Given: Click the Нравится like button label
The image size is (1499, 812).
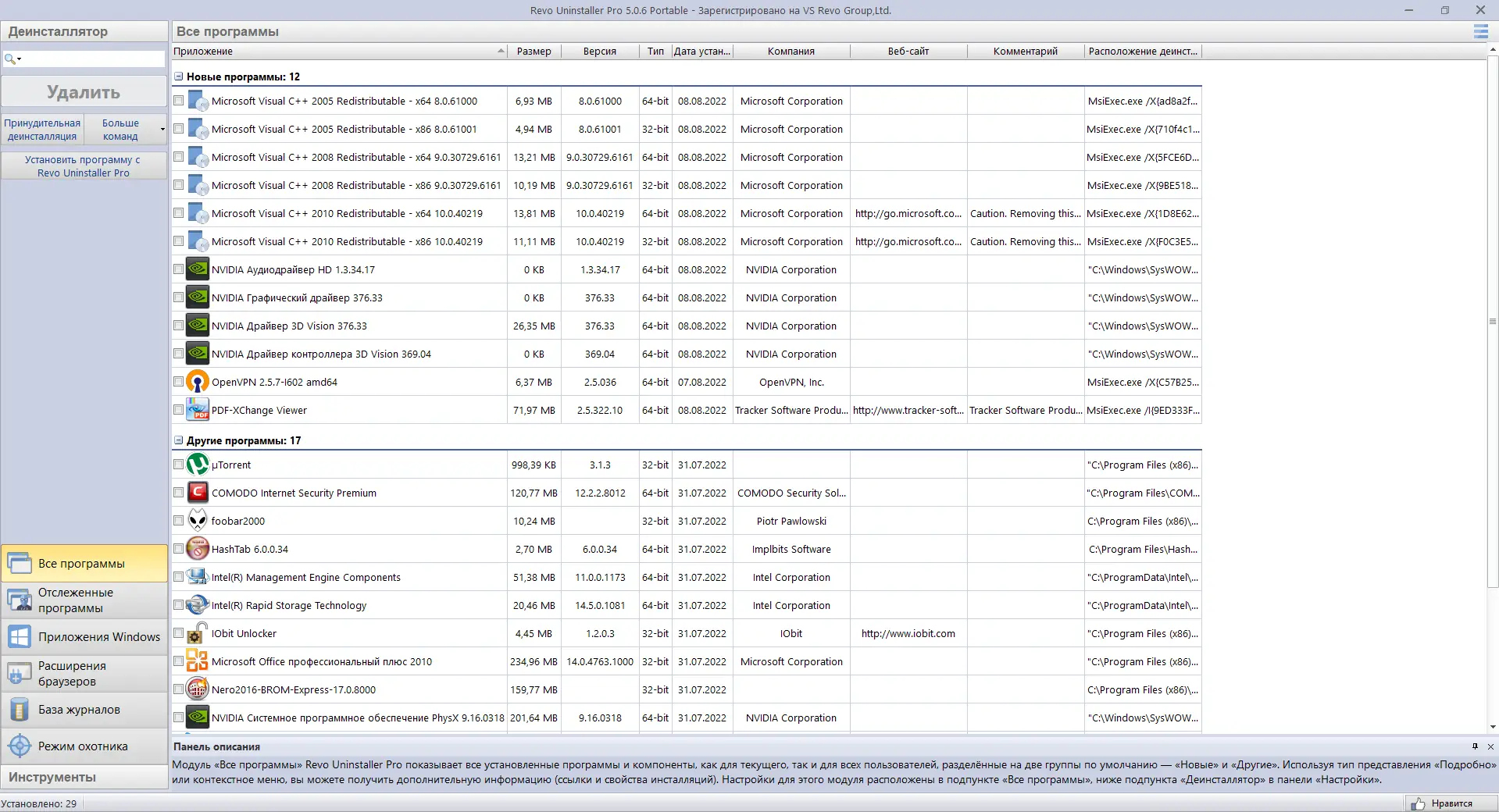Looking at the screenshot, I should point(1452,803).
